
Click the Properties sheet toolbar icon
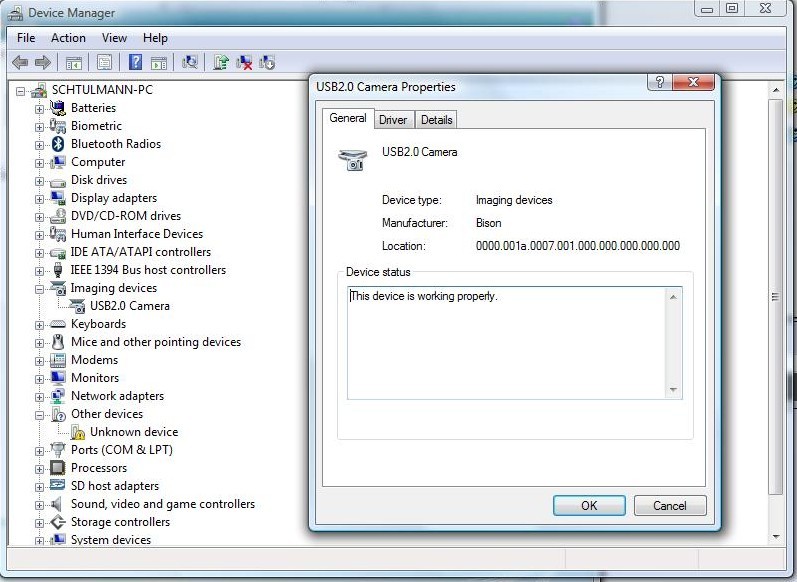tap(104, 63)
